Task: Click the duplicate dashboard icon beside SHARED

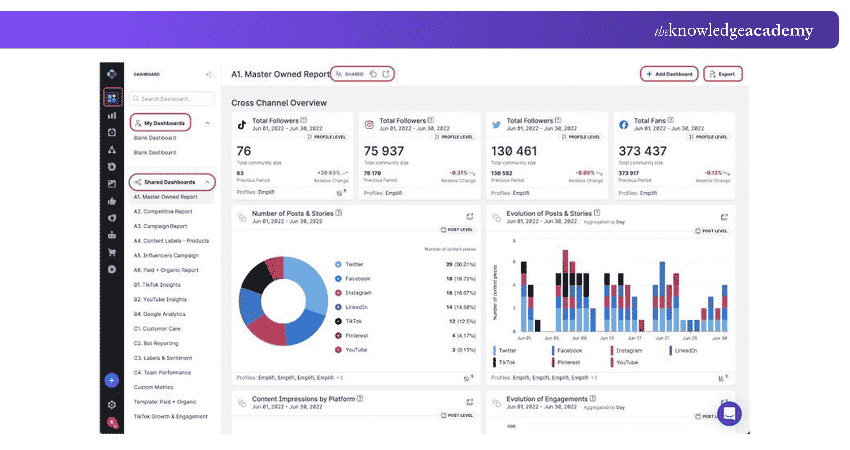Action: pyautogui.click(x=373, y=74)
